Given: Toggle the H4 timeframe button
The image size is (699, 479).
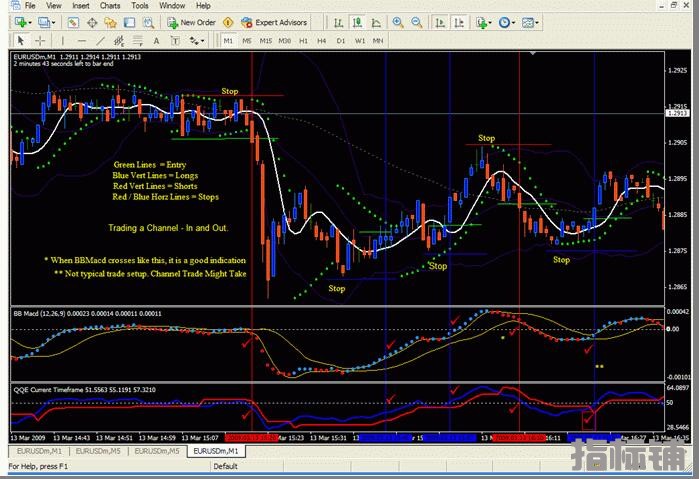Looking at the screenshot, I should tap(321, 41).
